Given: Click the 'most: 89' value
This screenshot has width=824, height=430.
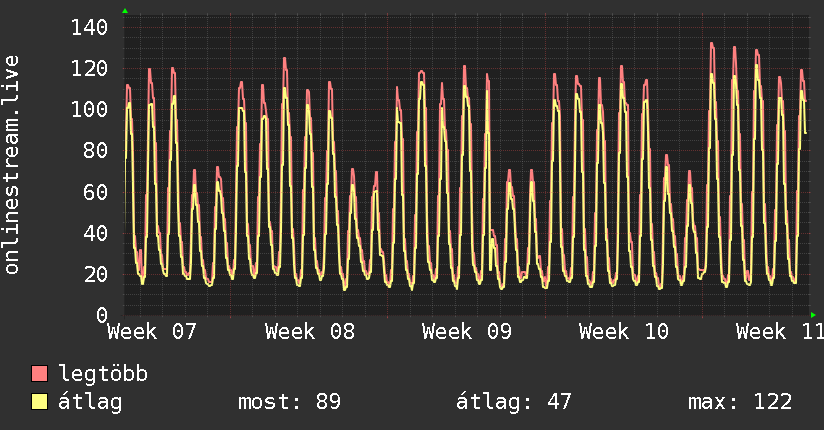Looking at the screenshot, I should [x=289, y=402].
